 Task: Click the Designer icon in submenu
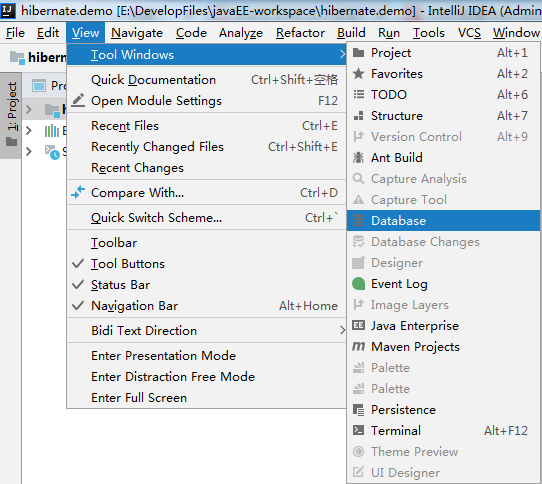[x=358, y=263]
